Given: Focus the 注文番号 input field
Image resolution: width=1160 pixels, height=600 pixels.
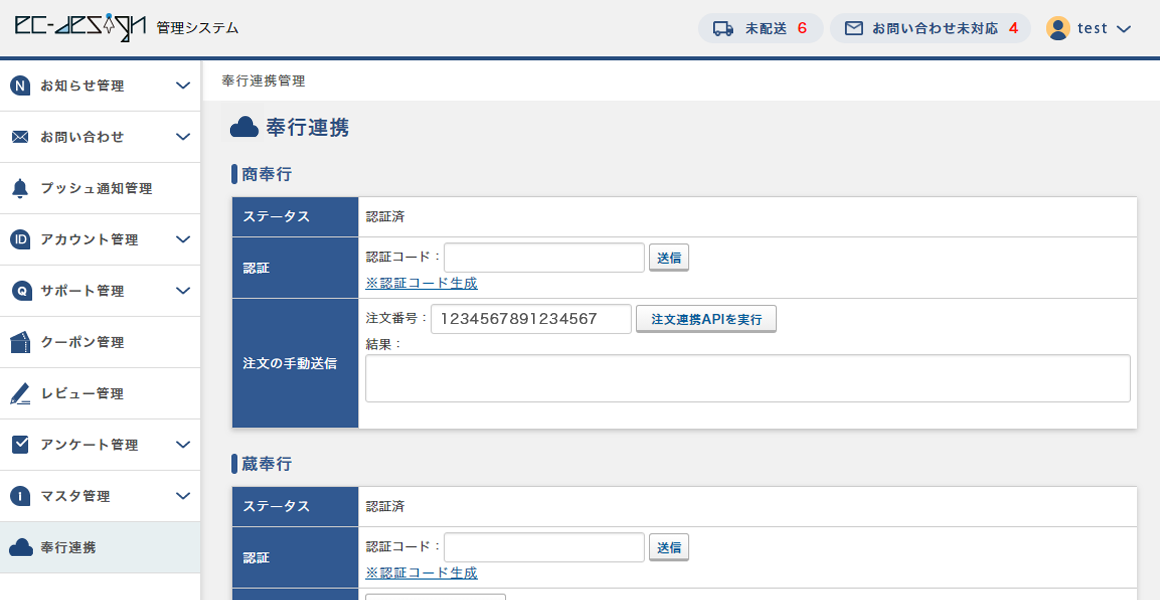Looking at the screenshot, I should click(531, 319).
